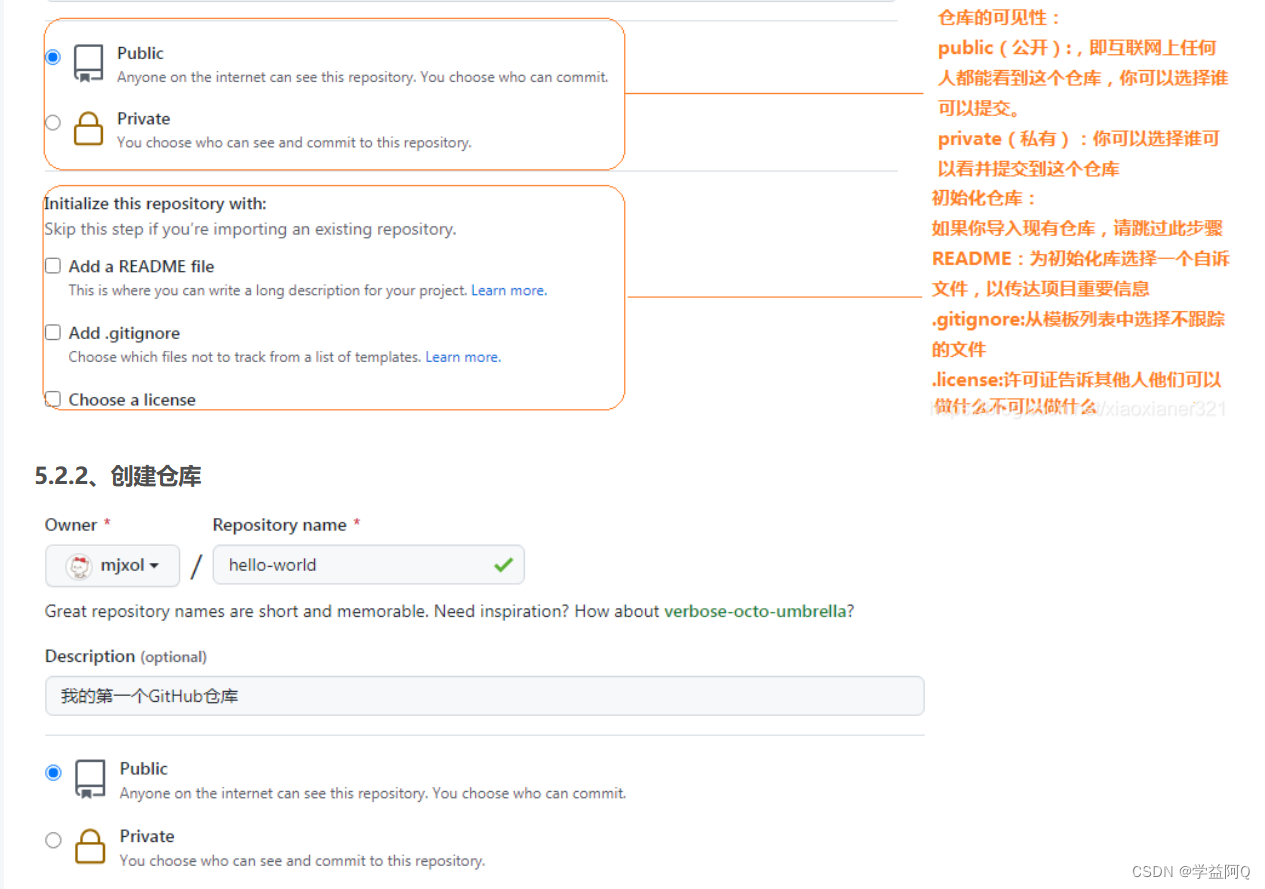Click the Add a README file label
This screenshot has height=889, width=1265.
[x=142, y=266]
